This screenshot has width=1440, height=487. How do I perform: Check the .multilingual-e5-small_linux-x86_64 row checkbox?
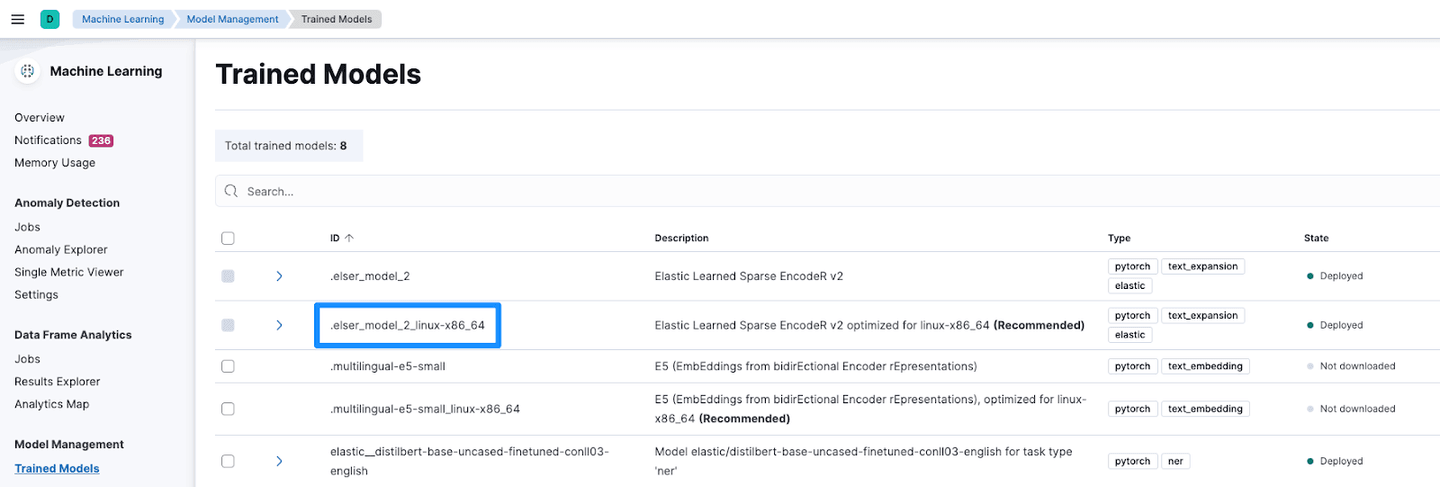pos(228,409)
